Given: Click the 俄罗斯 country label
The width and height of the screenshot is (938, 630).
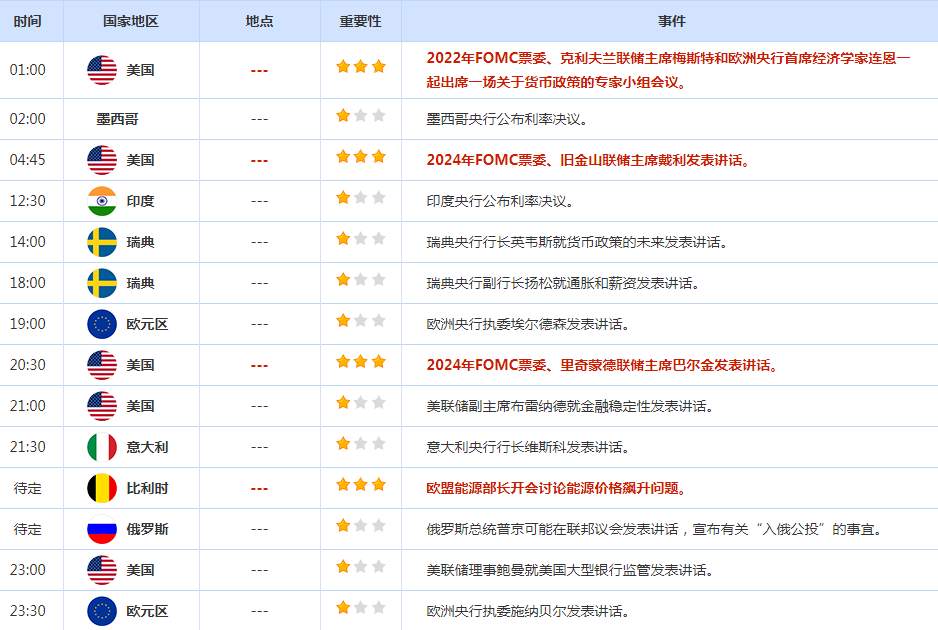Looking at the screenshot, I should click(147, 529).
